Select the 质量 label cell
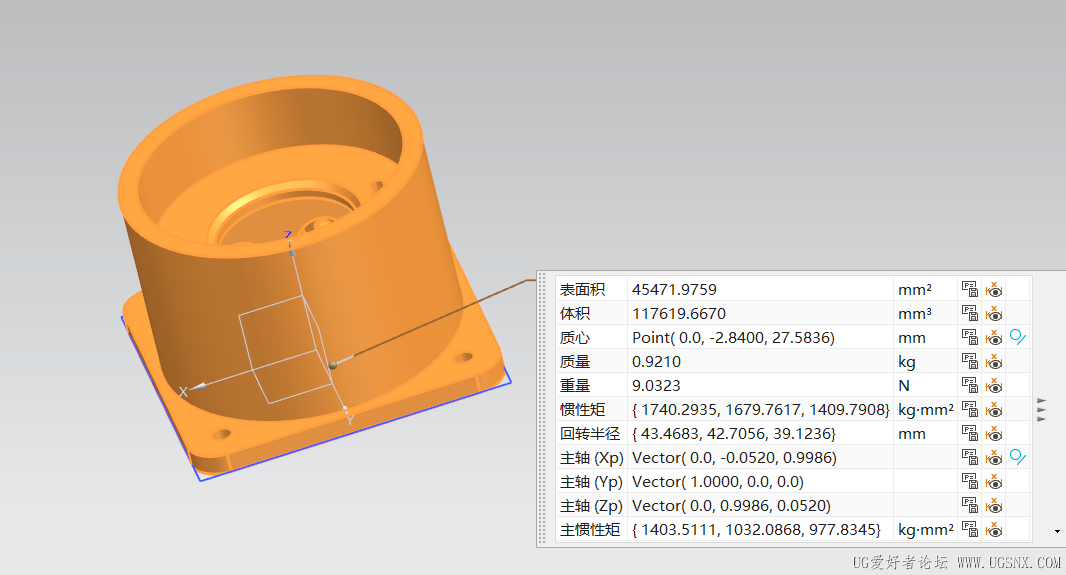Screen dimensions: 1066x575 point(591,362)
